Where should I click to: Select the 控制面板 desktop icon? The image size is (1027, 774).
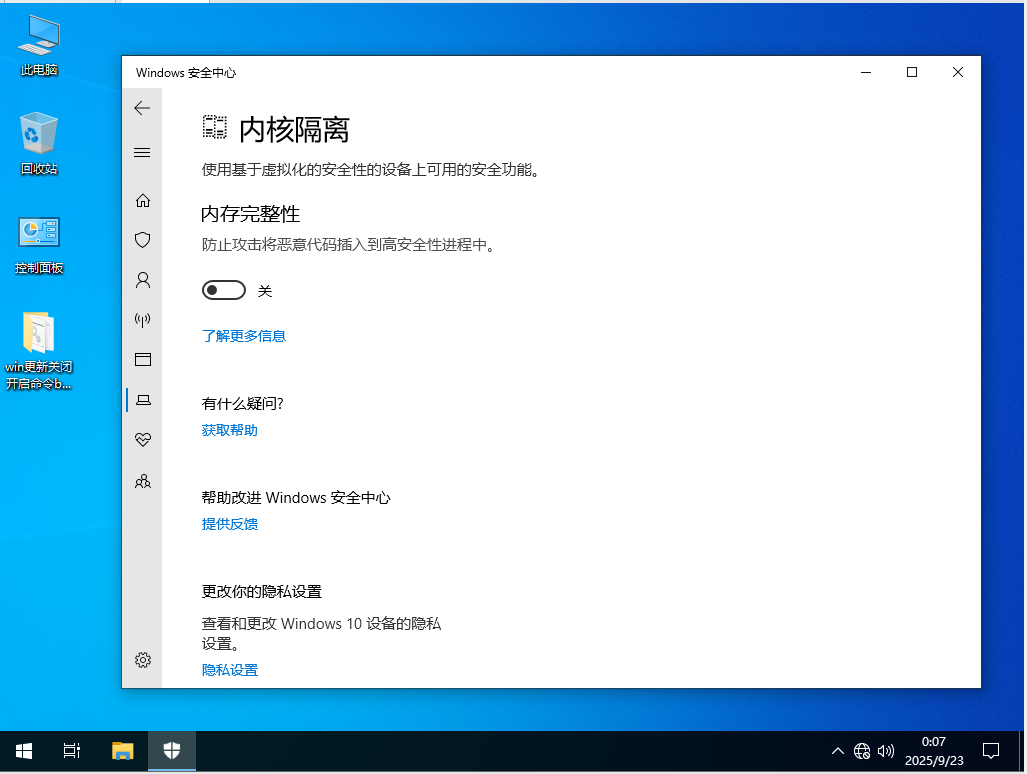(39, 244)
